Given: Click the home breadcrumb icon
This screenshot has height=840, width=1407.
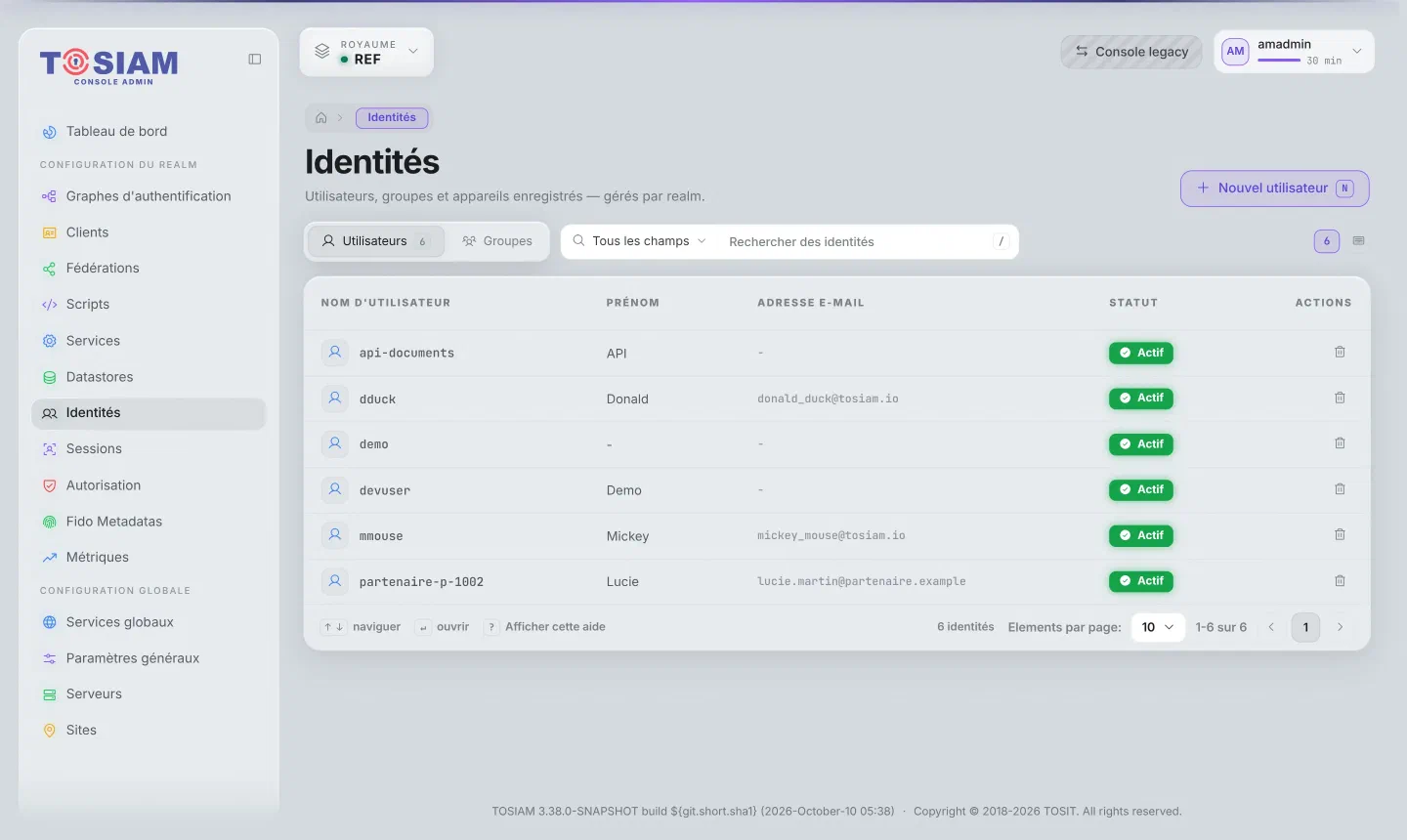Looking at the screenshot, I should [321, 118].
